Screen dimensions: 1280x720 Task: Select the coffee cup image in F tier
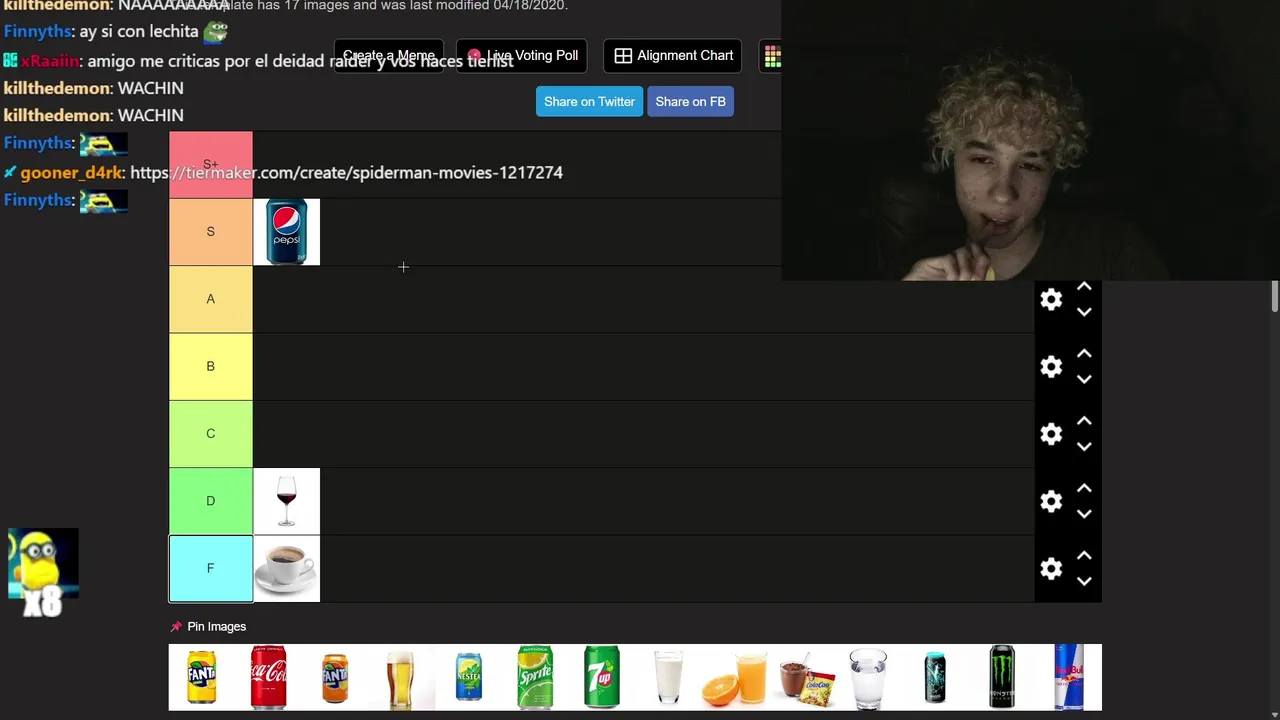point(286,568)
